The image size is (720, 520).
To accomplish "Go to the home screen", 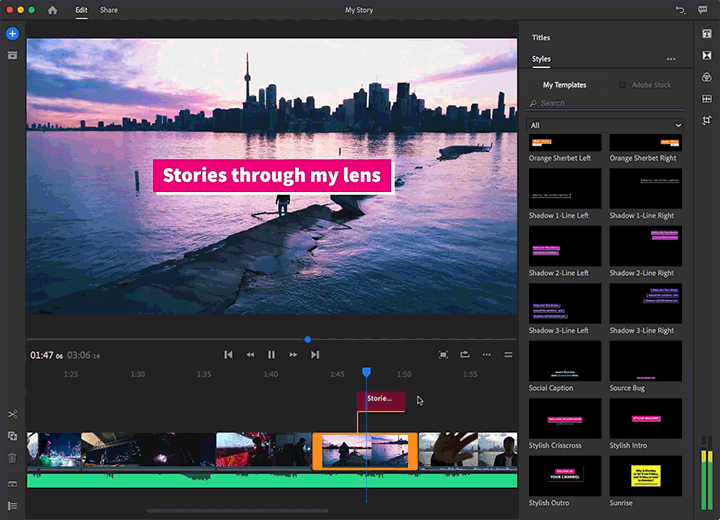I will click(52, 10).
